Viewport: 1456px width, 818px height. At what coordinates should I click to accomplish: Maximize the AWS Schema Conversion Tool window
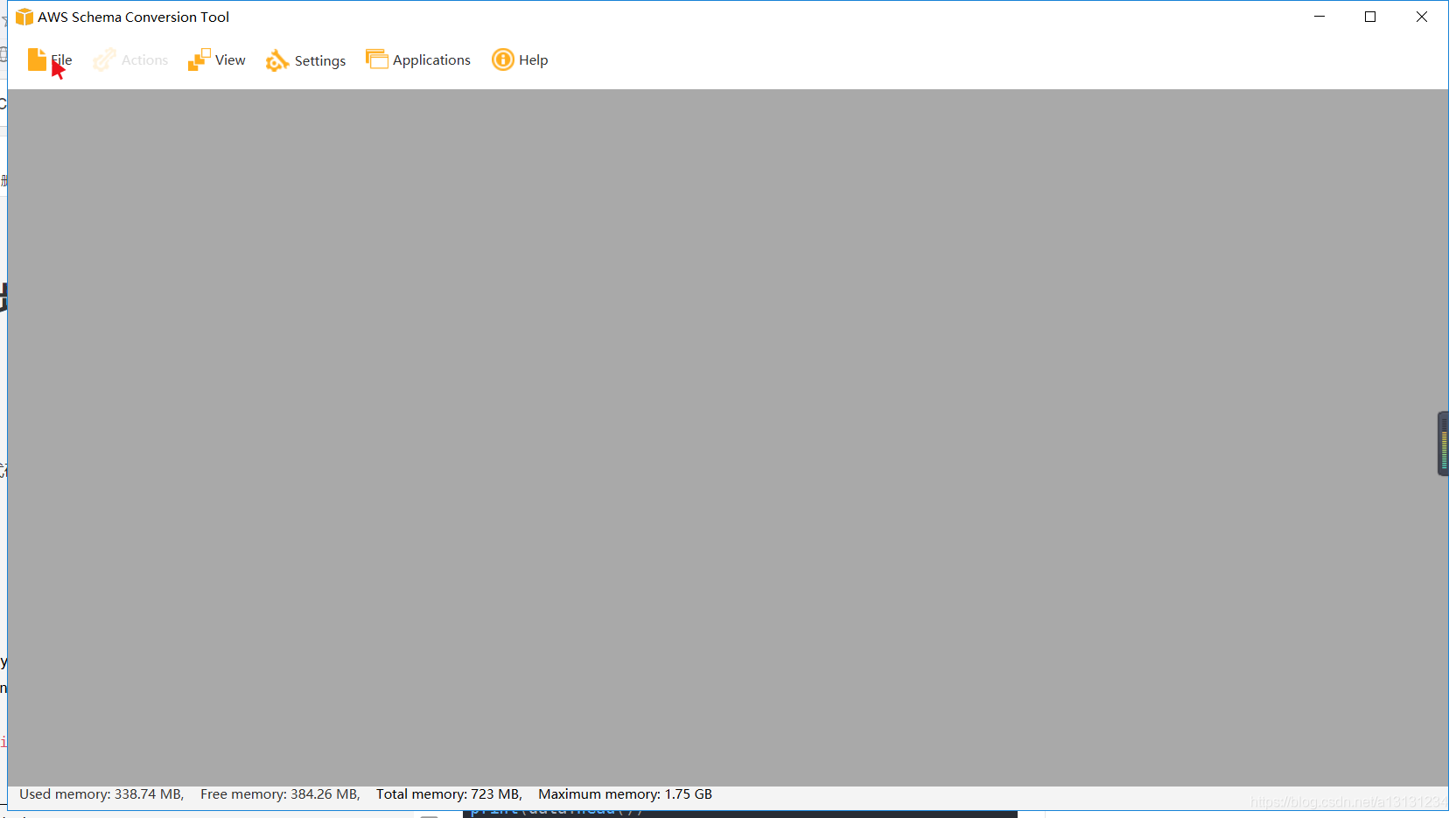click(1370, 17)
